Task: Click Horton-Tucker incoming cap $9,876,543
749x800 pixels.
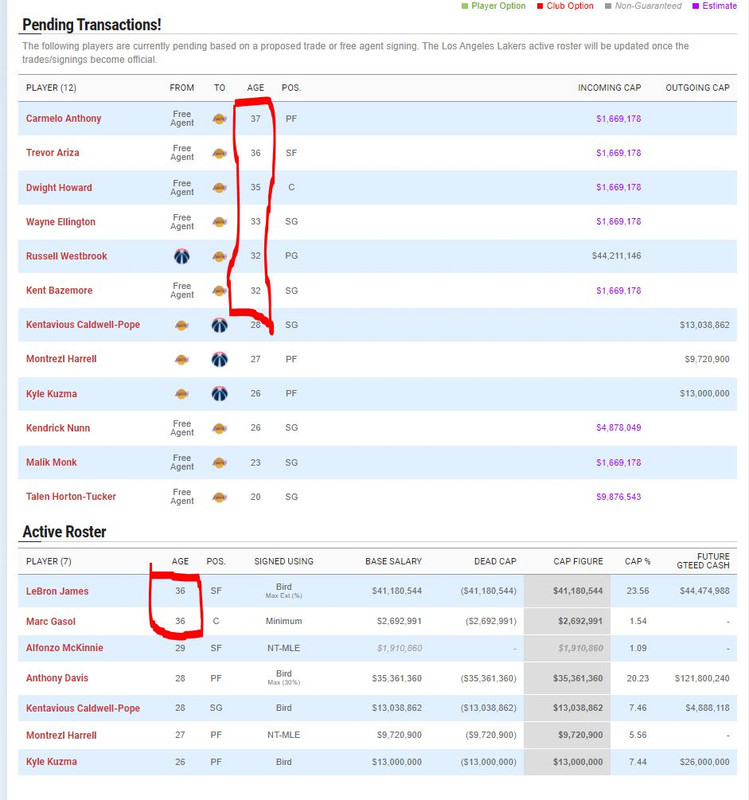Action: pos(618,496)
